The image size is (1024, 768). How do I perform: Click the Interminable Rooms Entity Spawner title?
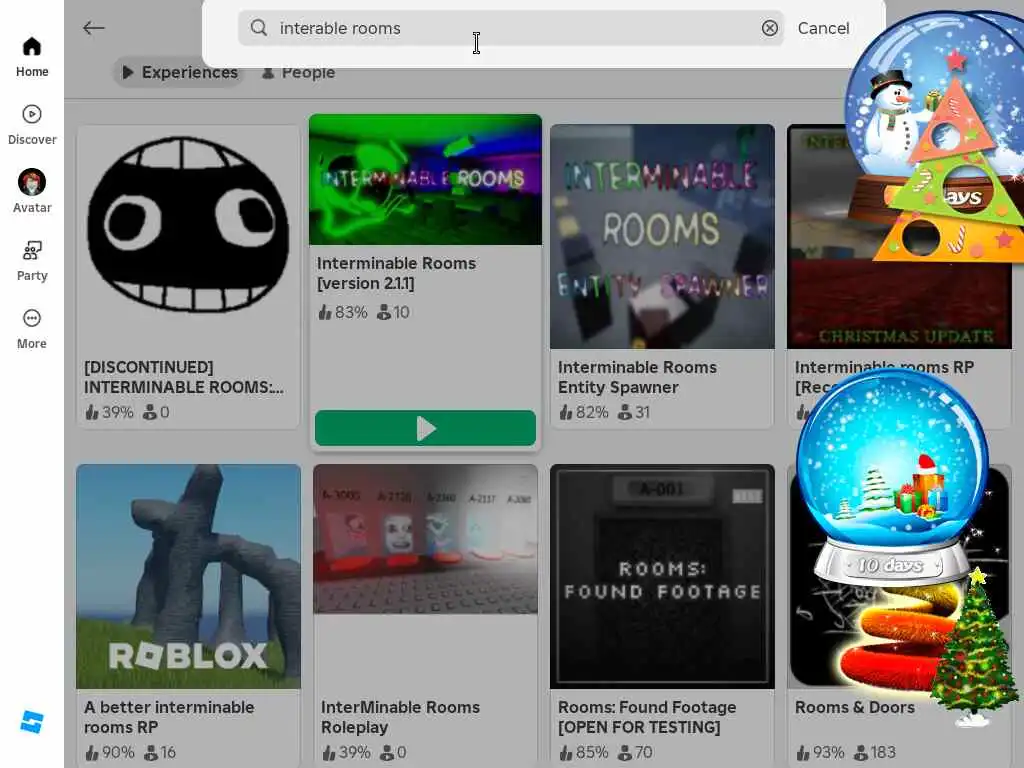click(x=637, y=377)
